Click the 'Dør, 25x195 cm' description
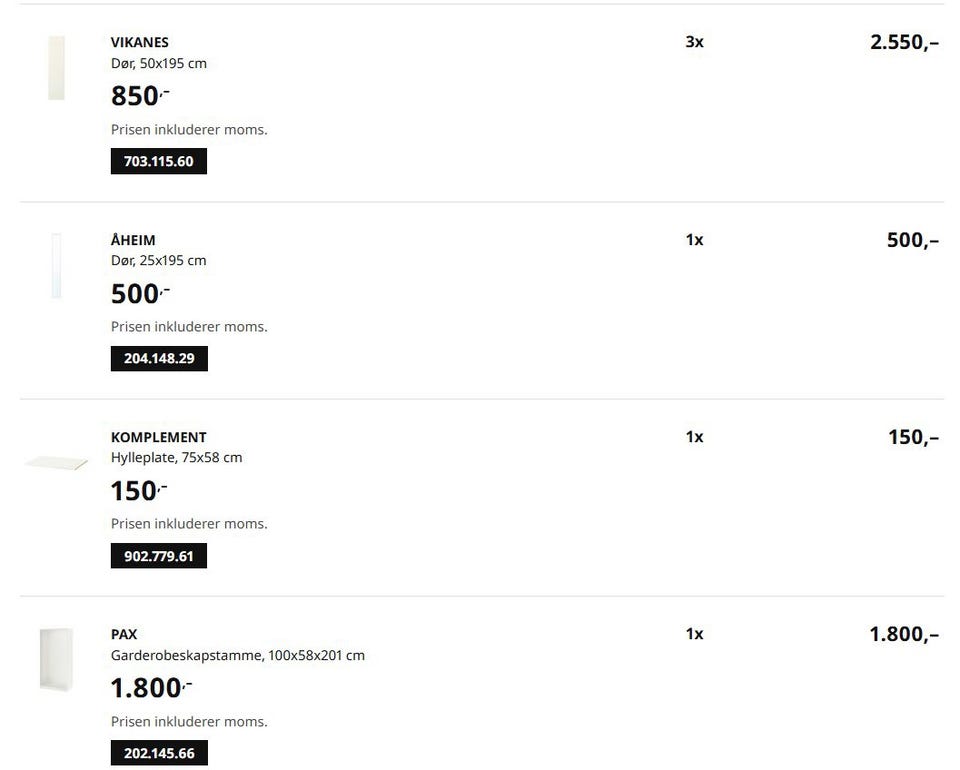The width and height of the screenshot is (960, 770). point(158,260)
